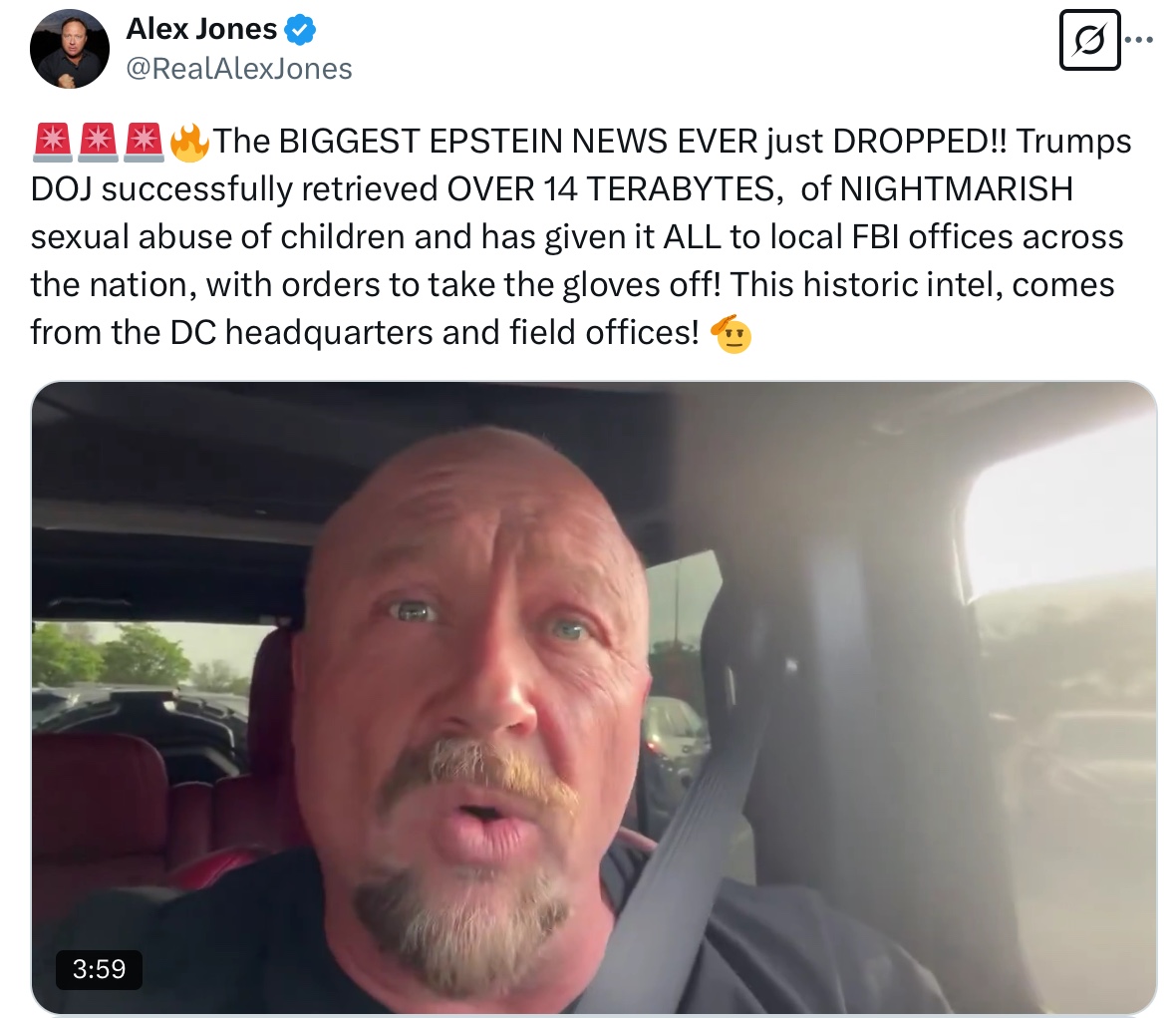1176x1018 pixels.
Task: Open the @RealAlexJones handle link
Action: 238,69
